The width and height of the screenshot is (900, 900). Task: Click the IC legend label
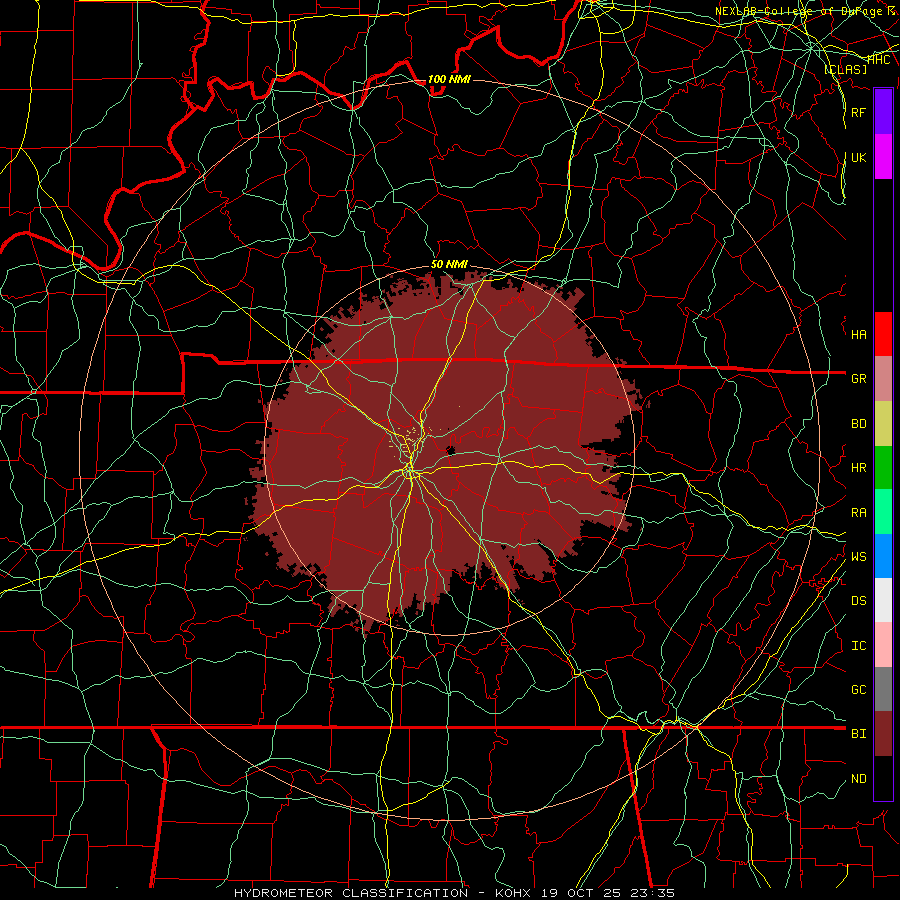click(858, 646)
